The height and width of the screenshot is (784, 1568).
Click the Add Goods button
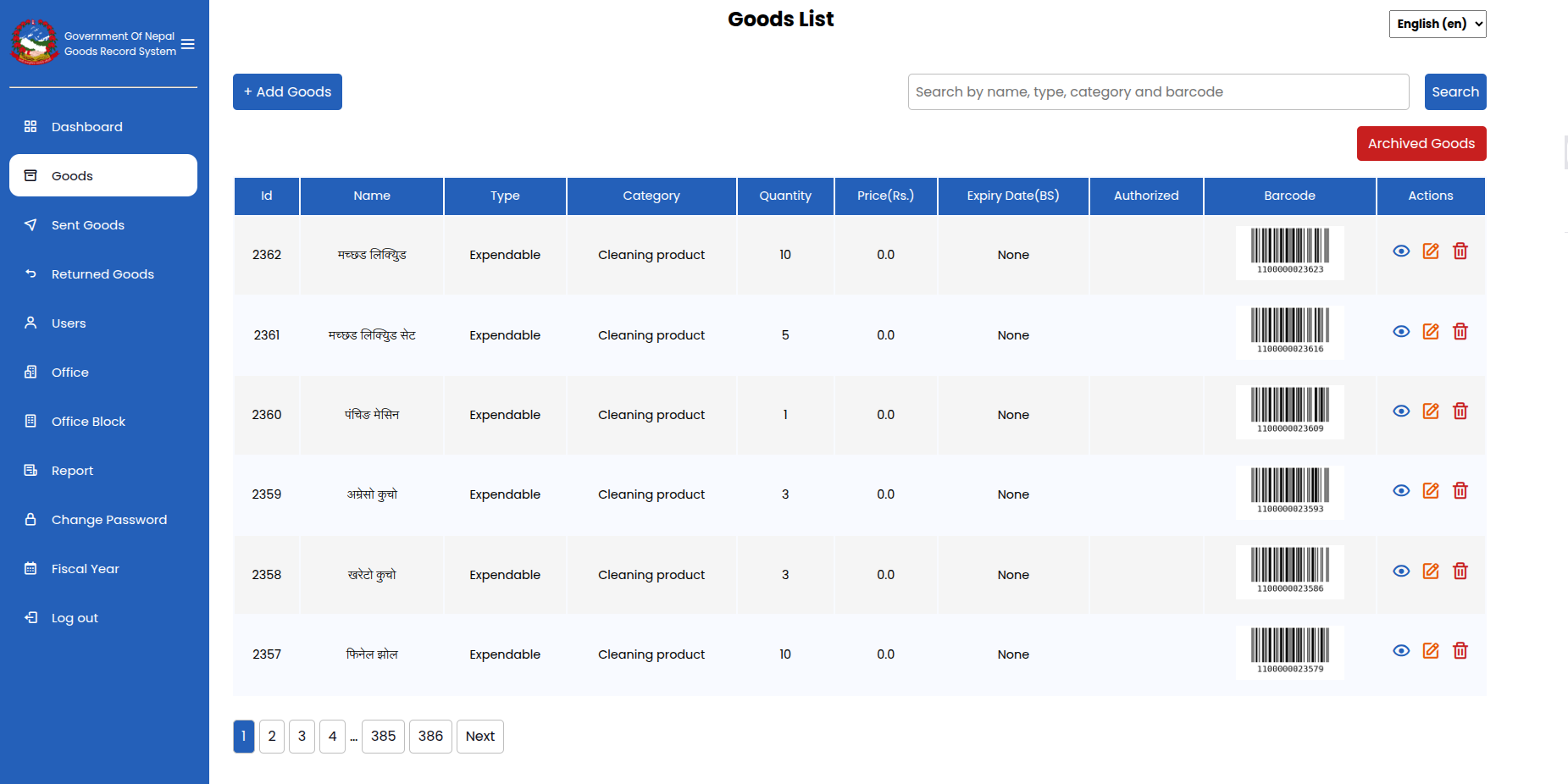pyautogui.click(x=287, y=91)
